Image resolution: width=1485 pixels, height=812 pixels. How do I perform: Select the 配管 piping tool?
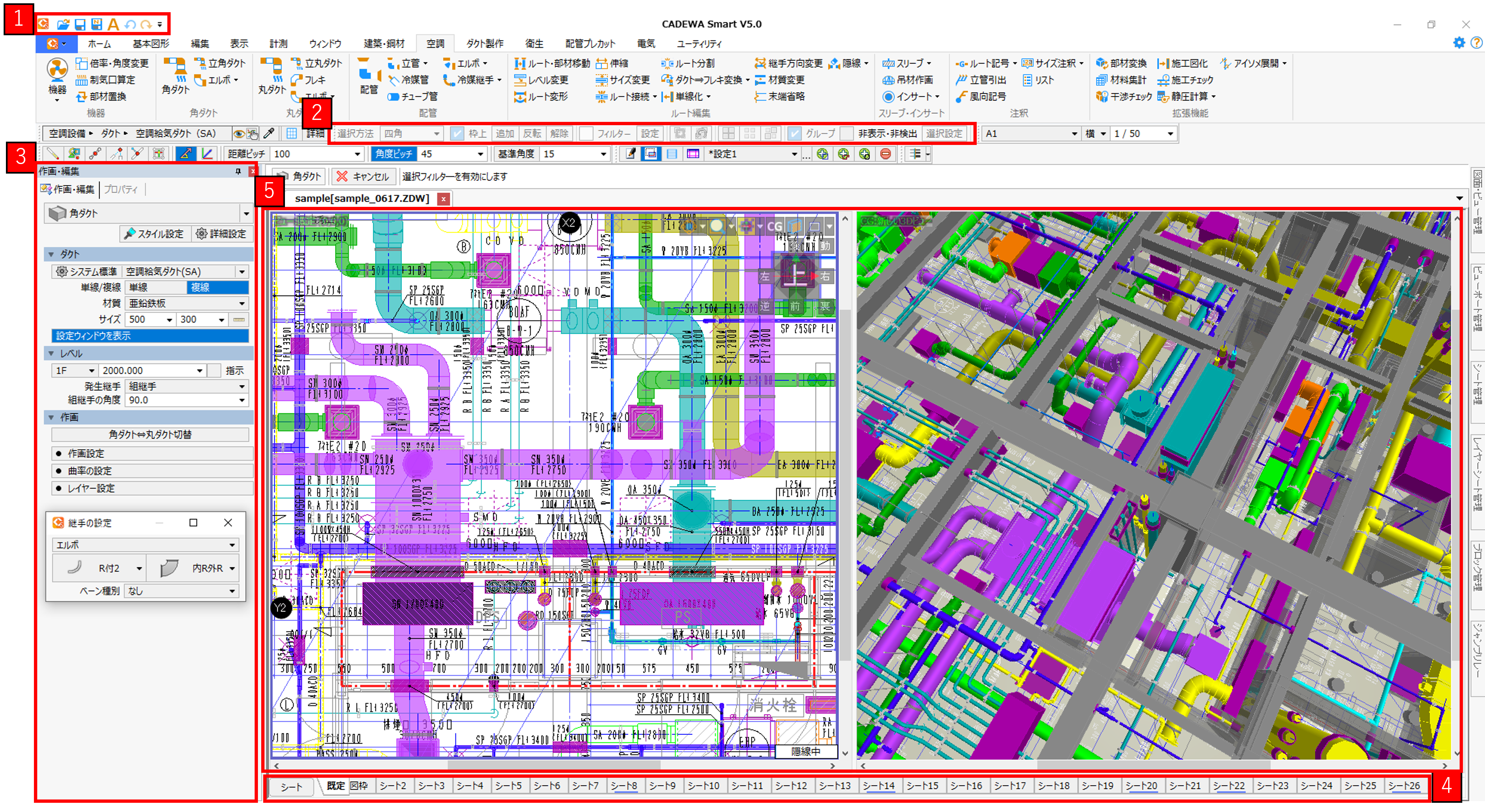pyautogui.click(x=369, y=76)
